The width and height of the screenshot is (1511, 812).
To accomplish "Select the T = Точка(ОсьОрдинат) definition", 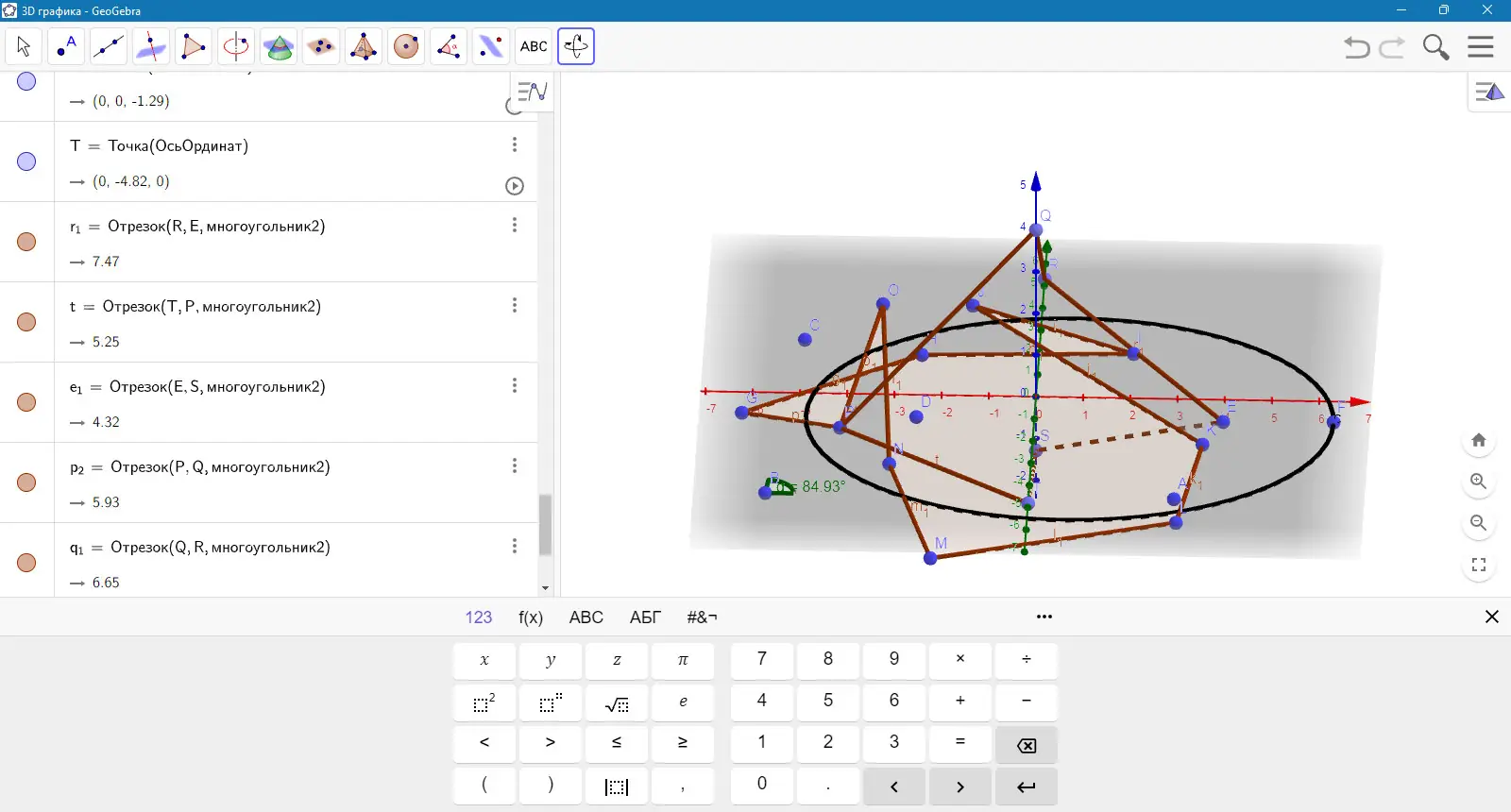I will point(160,145).
